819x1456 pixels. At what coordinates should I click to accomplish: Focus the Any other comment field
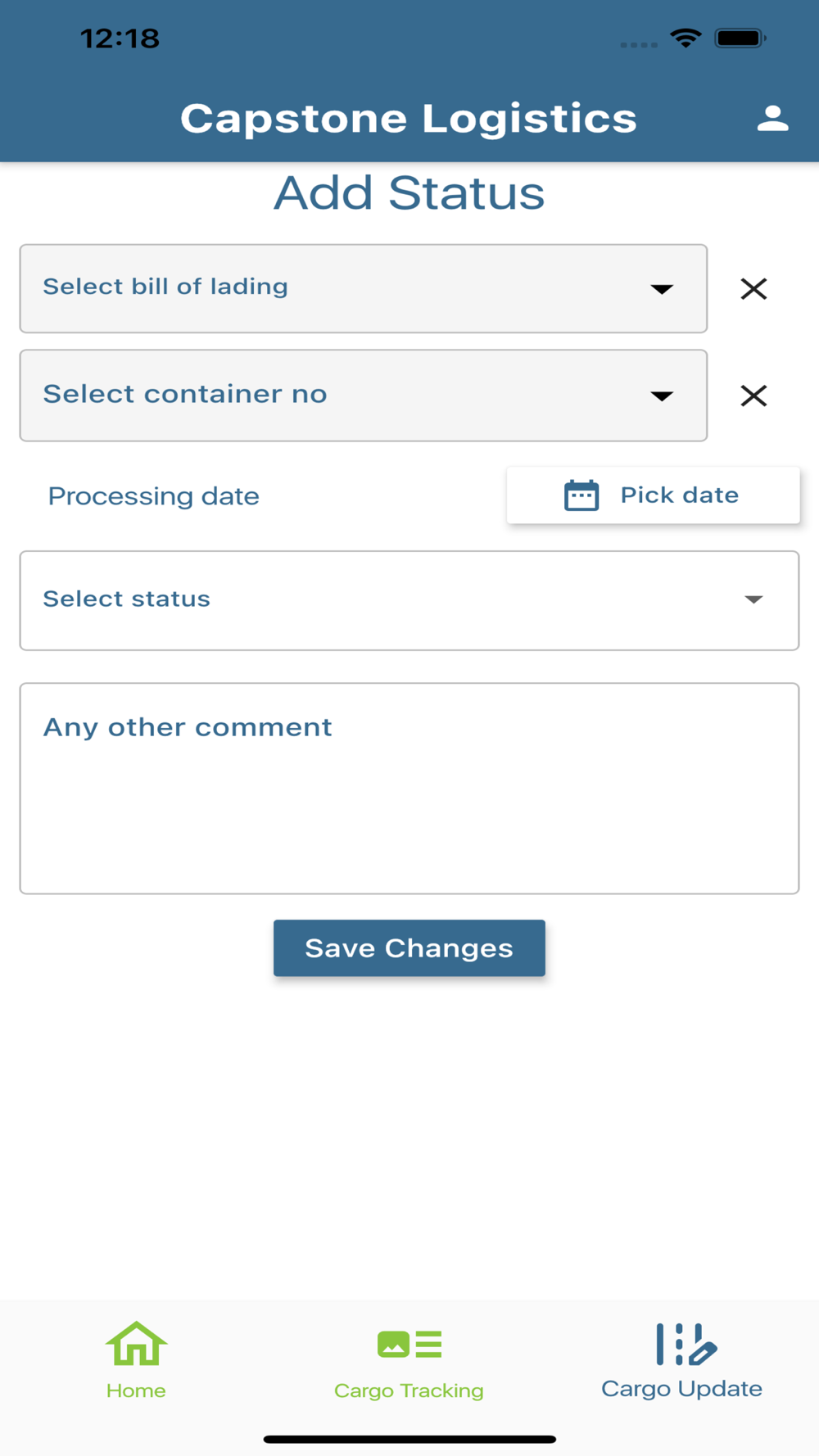click(409, 788)
